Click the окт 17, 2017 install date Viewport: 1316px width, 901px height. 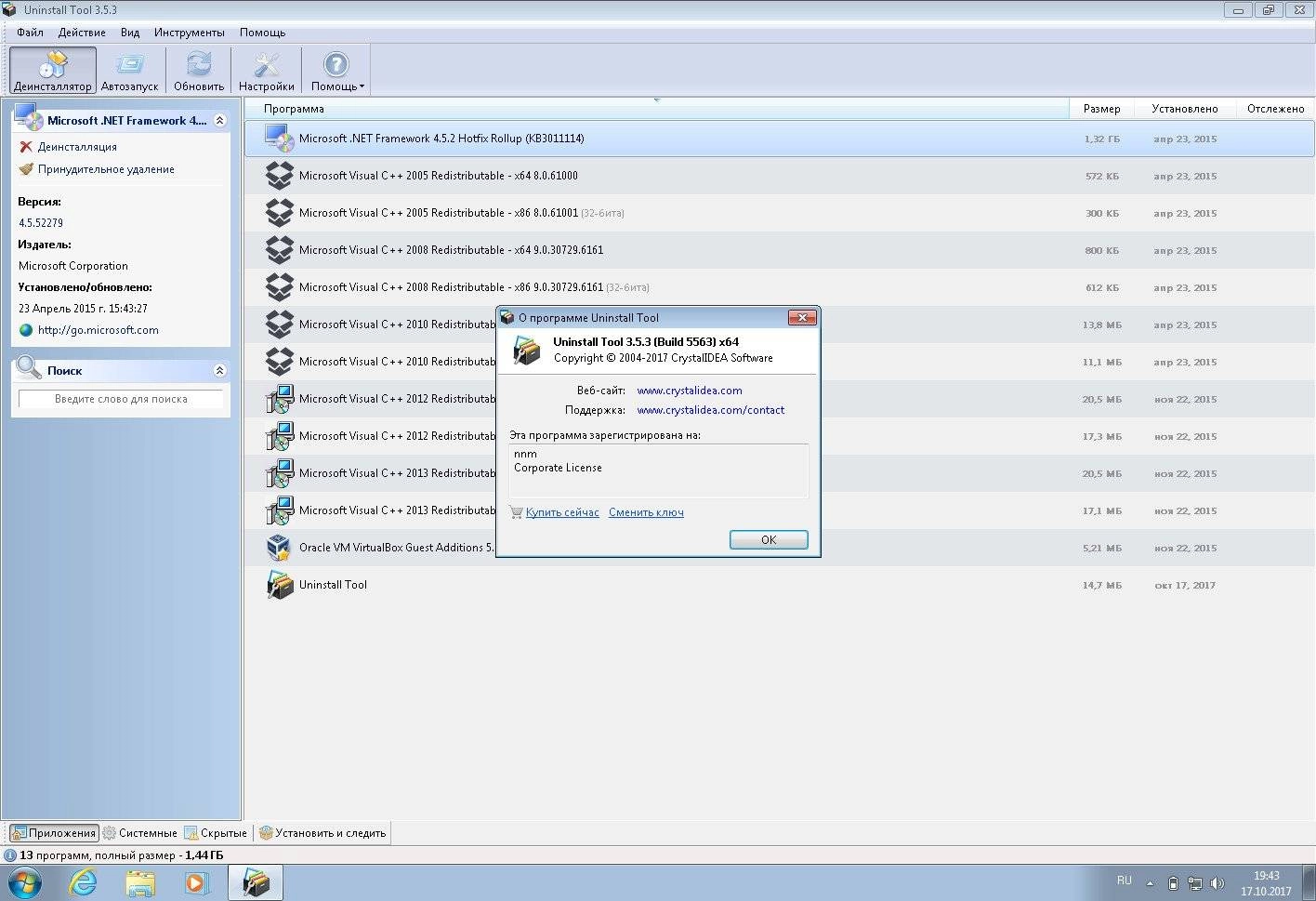tap(1185, 586)
